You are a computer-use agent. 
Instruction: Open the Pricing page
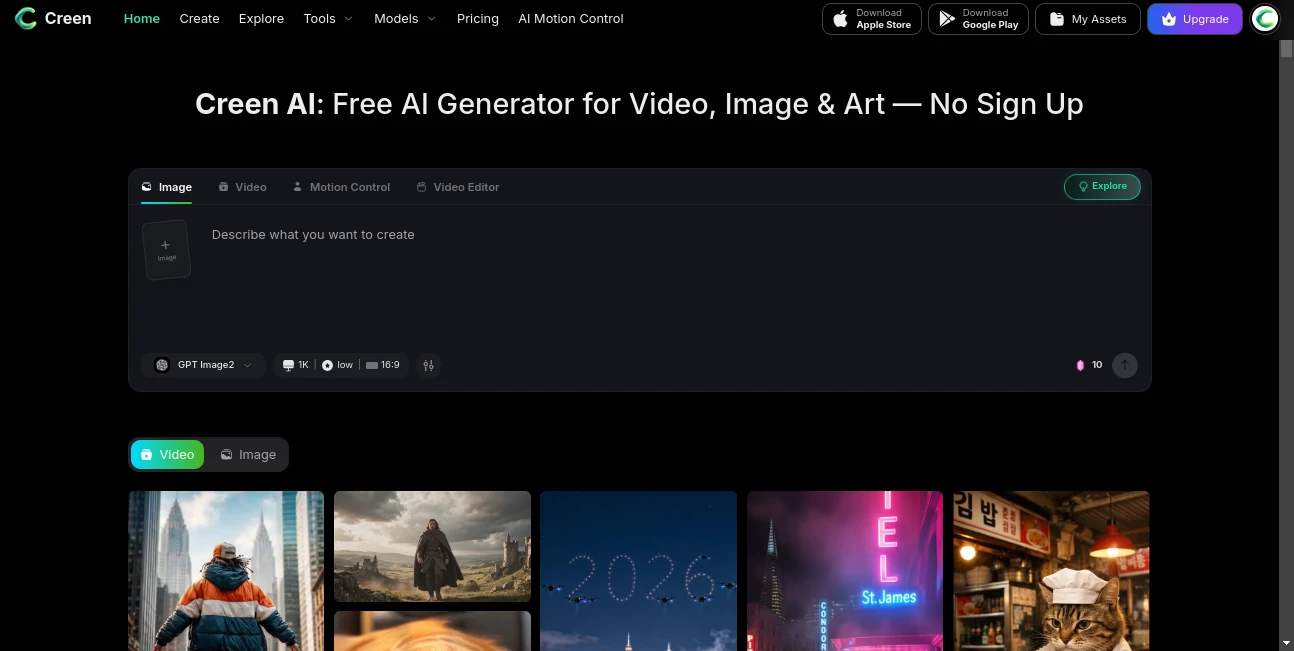478,18
